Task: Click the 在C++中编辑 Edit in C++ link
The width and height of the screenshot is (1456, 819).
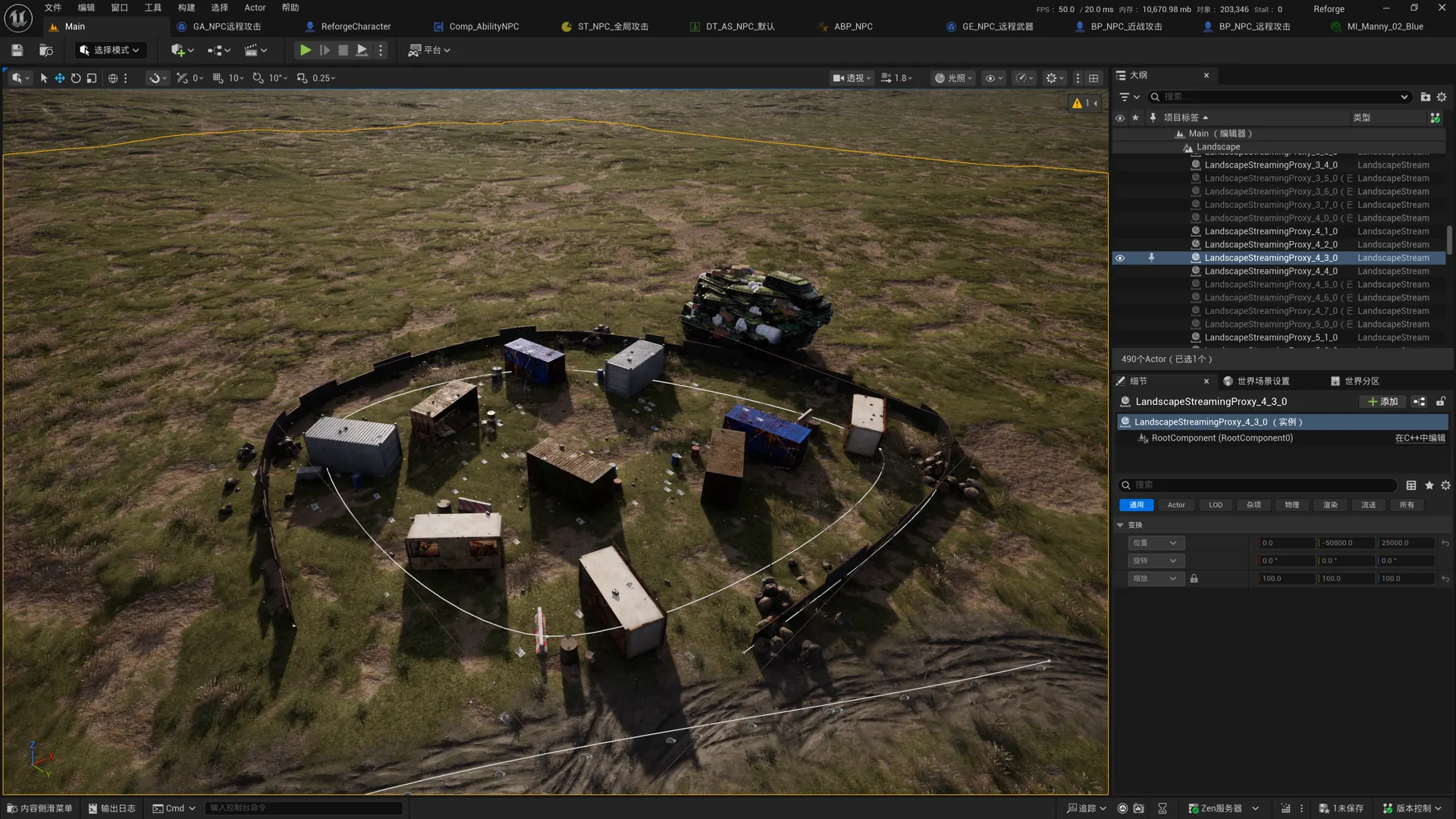Action: tap(1420, 438)
